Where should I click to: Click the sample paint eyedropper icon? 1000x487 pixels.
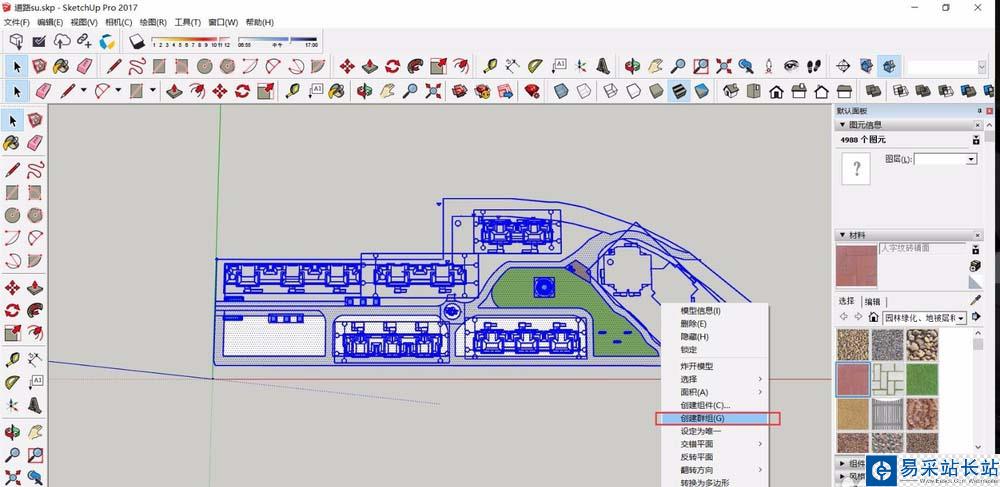[x=975, y=300]
